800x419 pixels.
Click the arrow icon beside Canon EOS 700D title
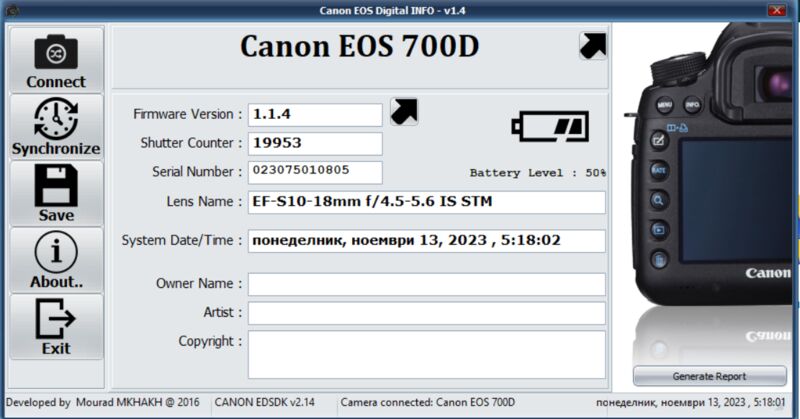pyautogui.click(x=592, y=46)
